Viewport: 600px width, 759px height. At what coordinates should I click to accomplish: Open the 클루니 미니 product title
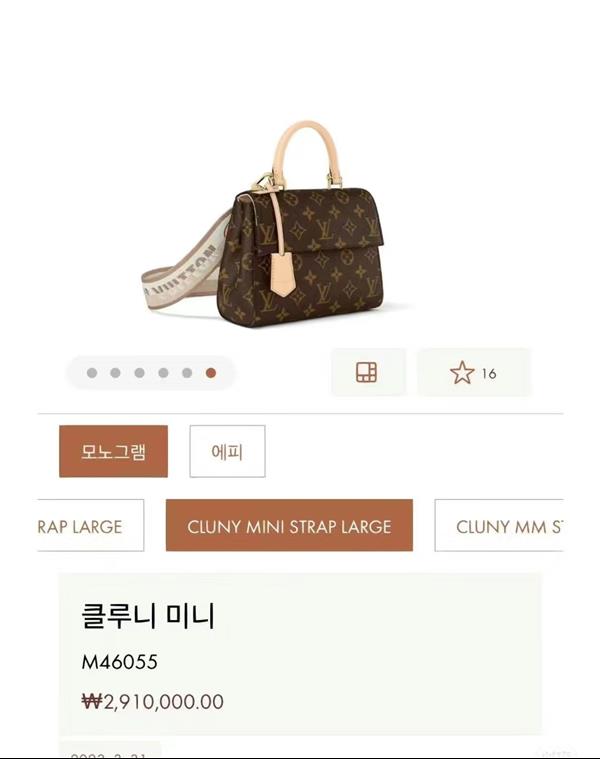(x=148, y=616)
